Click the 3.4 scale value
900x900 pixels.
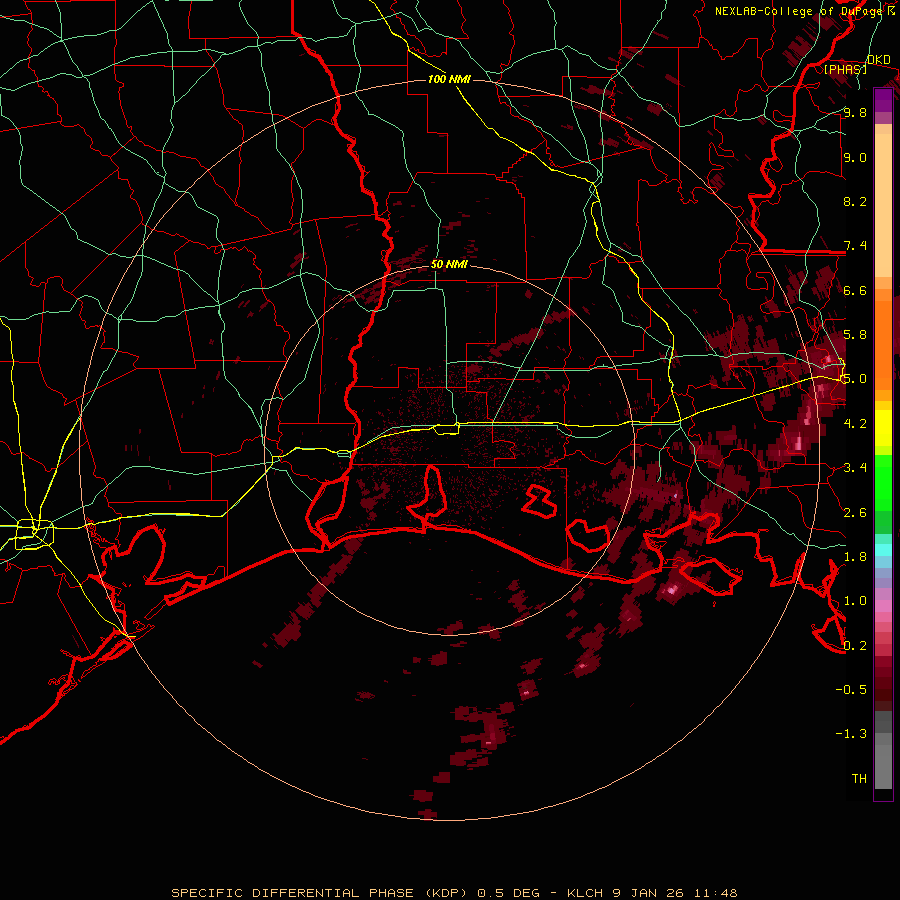pyautogui.click(x=855, y=468)
